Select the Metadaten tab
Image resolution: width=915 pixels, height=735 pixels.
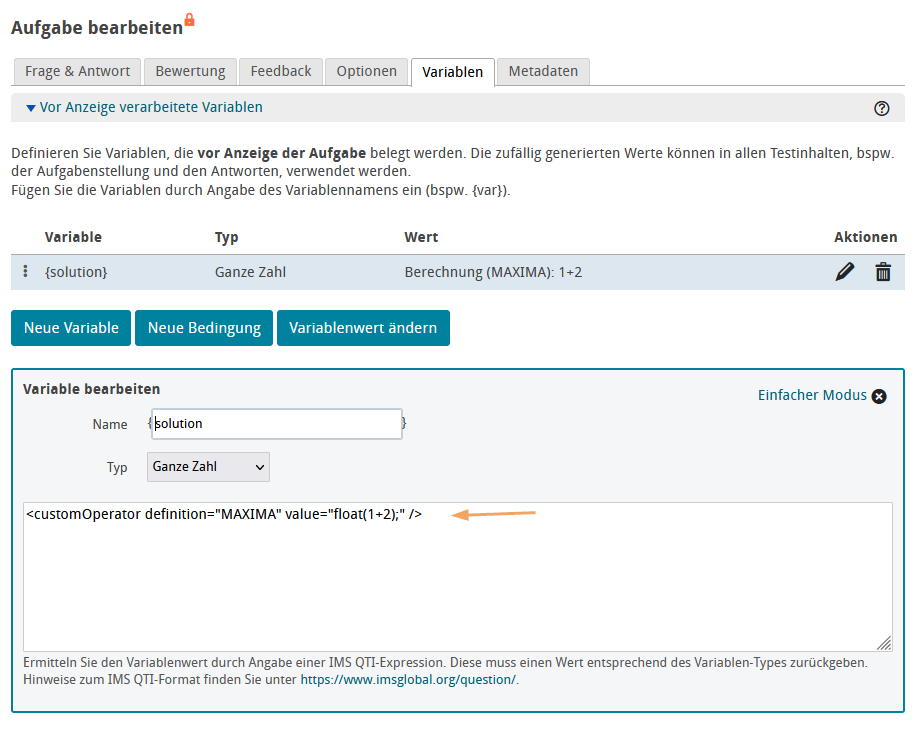(x=543, y=71)
